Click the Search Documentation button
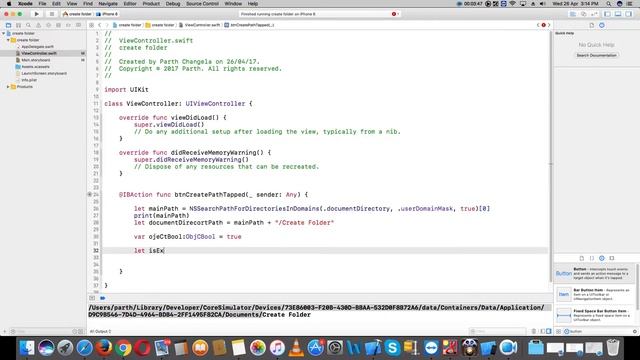 [x=596, y=55]
